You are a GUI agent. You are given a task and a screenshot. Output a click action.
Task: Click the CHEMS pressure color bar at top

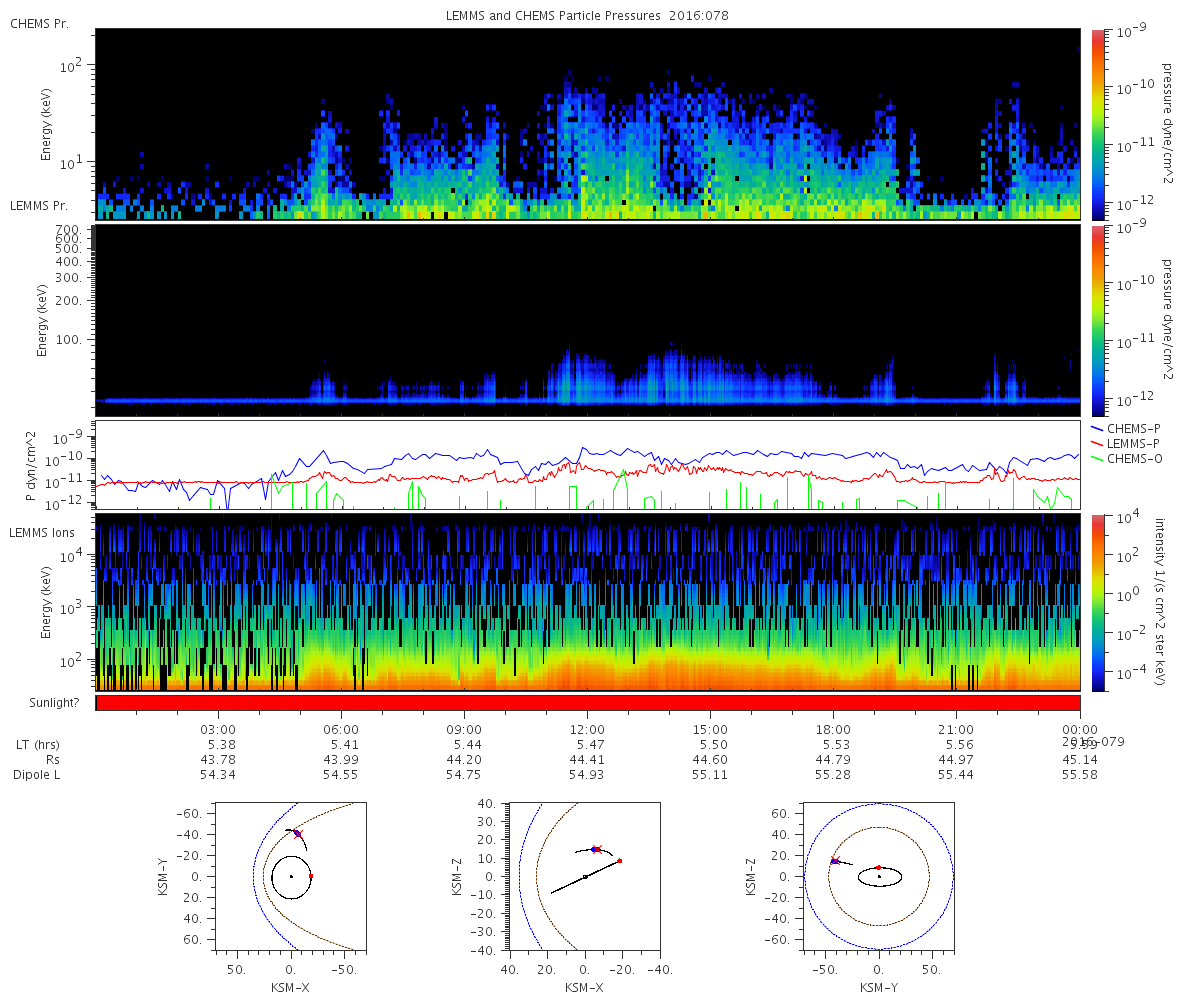pyautogui.click(x=1097, y=123)
